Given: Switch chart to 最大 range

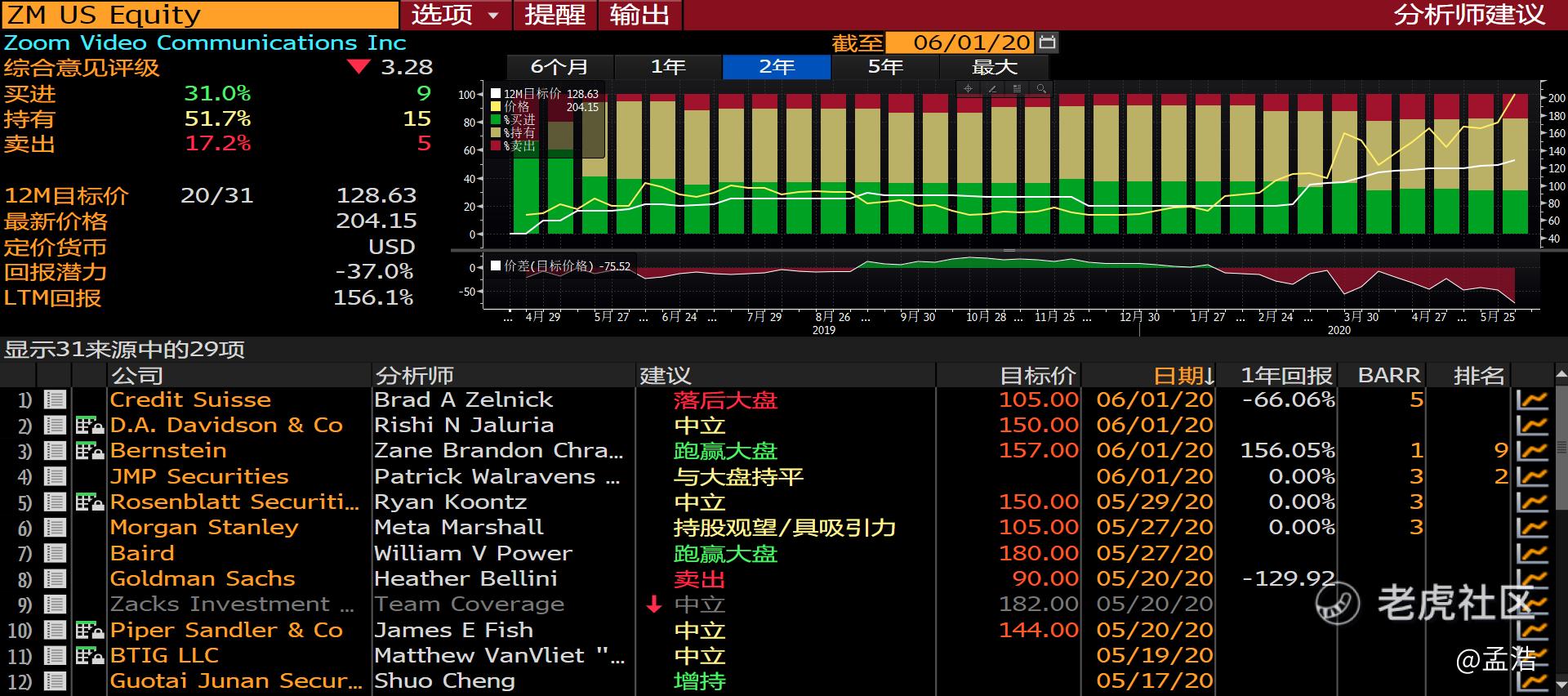Looking at the screenshot, I should 994,67.
